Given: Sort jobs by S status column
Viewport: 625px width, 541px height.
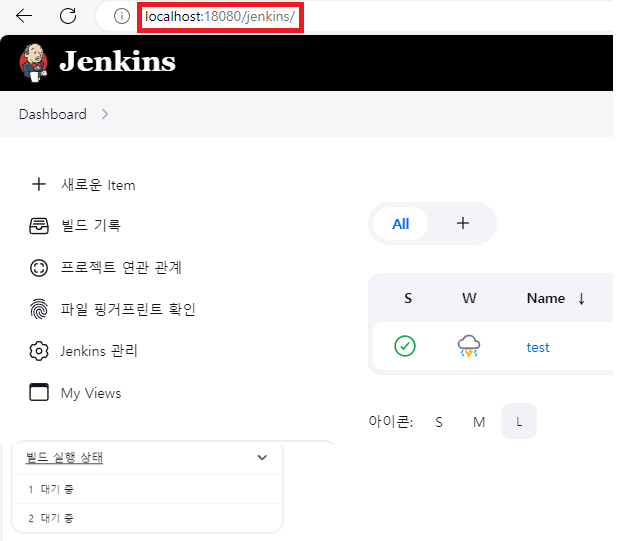Looking at the screenshot, I should [x=408, y=298].
